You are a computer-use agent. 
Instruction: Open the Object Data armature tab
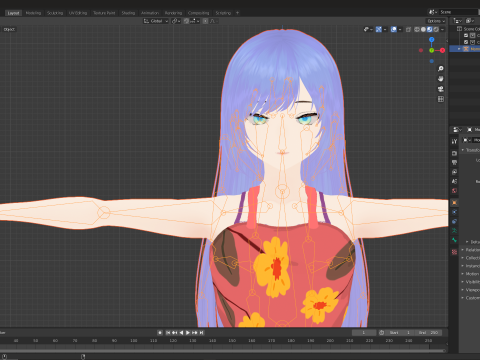(x=454, y=231)
